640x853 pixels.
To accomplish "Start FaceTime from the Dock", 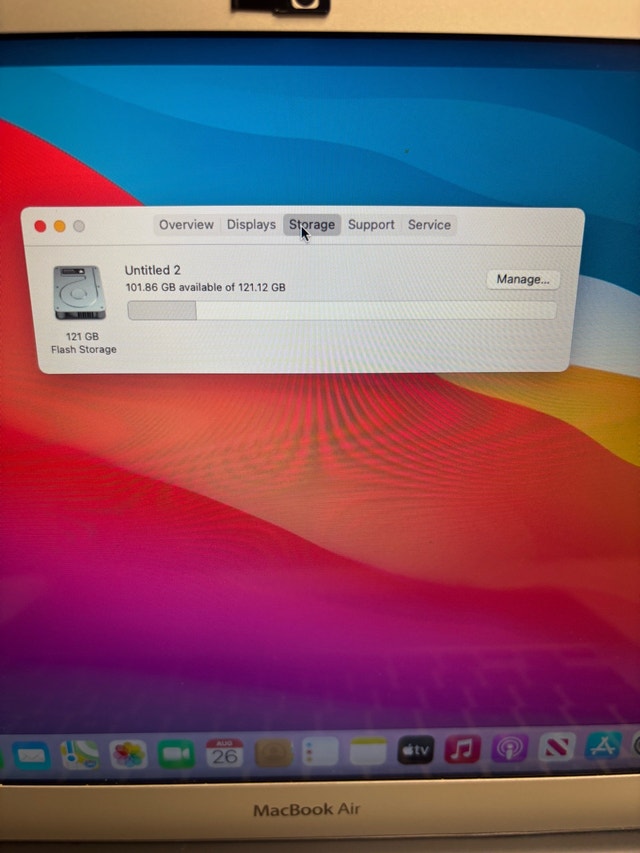I will pos(176,753).
